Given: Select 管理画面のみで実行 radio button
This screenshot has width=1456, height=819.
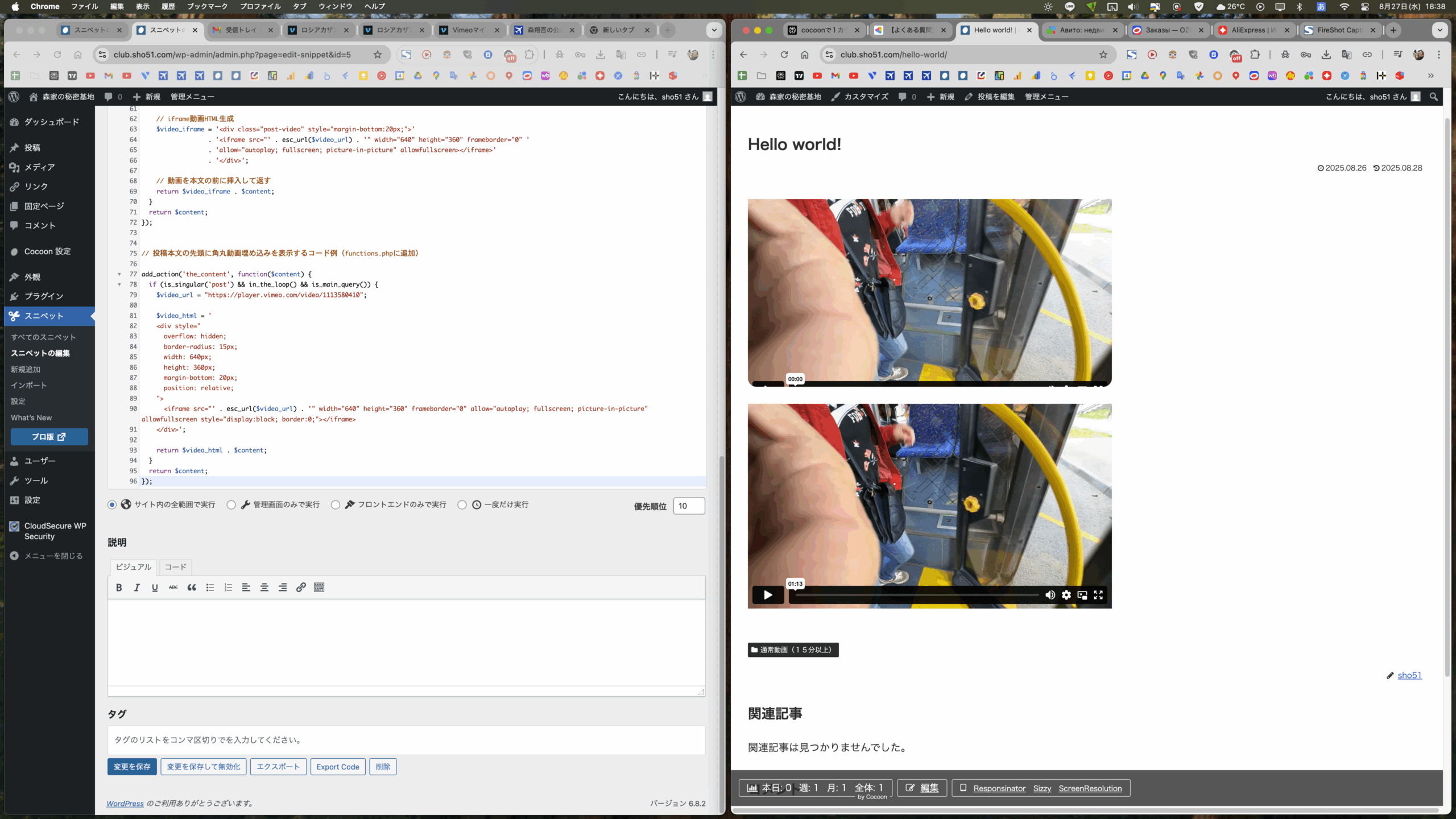Looking at the screenshot, I should (231, 505).
